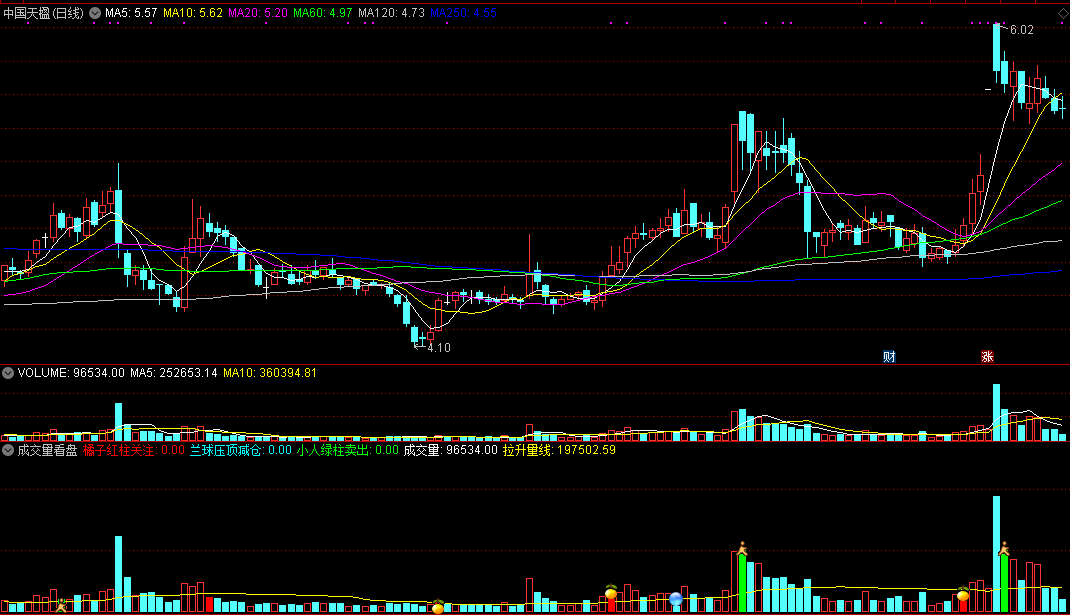Select the MA10: 5.62 label
This screenshot has width=1070, height=615.
pyautogui.click(x=193, y=13)
